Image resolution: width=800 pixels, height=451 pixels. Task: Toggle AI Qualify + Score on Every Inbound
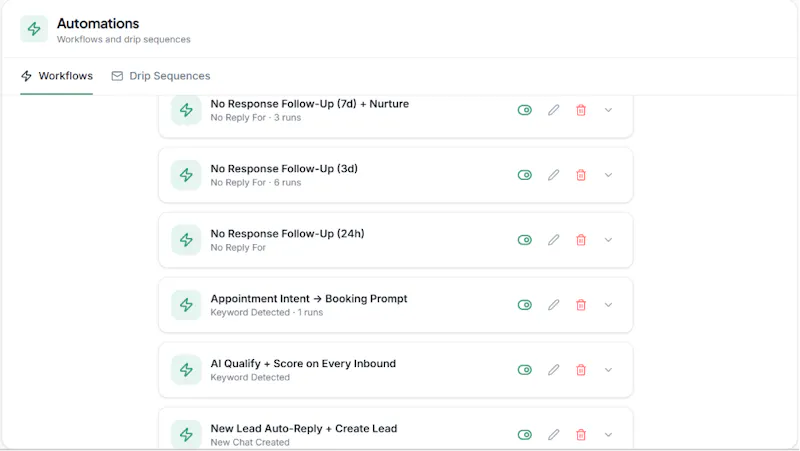click(x=524, y=370)
